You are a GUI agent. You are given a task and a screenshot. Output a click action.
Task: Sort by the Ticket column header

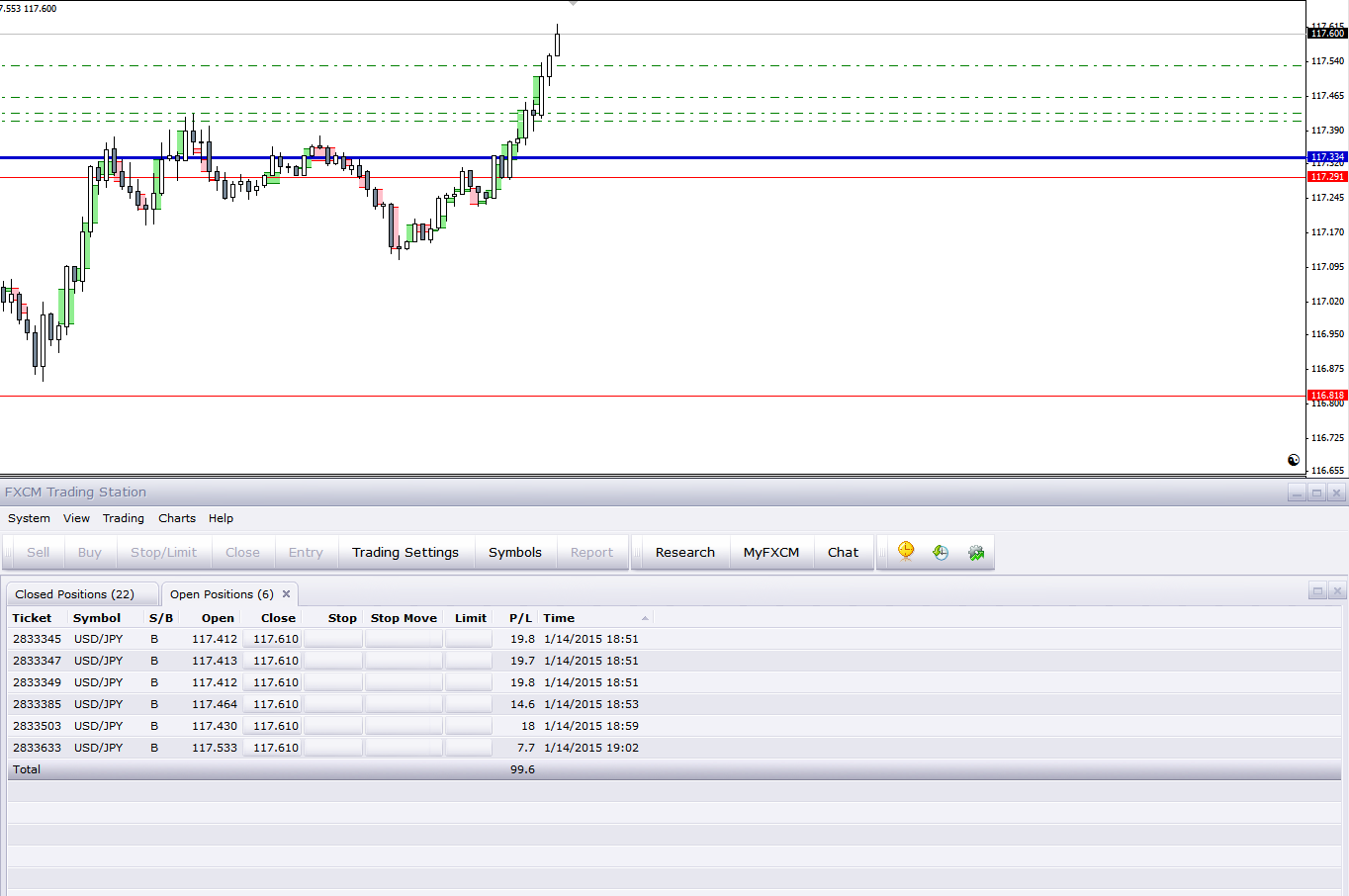[33, 618]
